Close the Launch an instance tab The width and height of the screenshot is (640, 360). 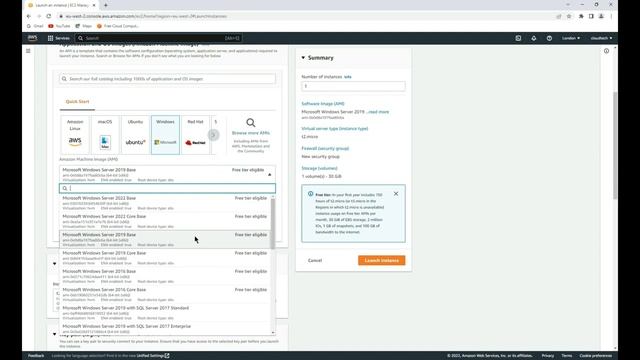coord(94,5)
